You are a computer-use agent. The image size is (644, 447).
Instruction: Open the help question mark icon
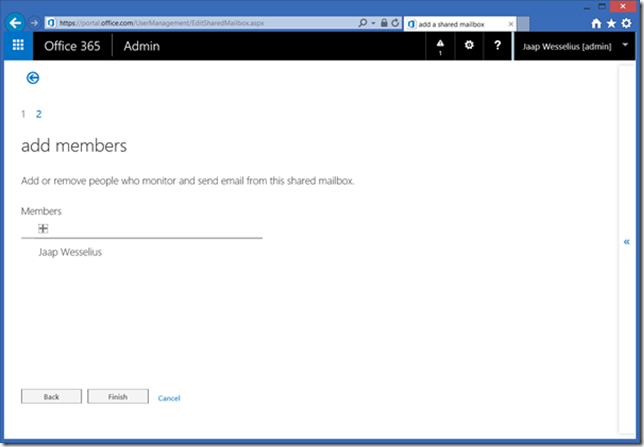point(498,46)
